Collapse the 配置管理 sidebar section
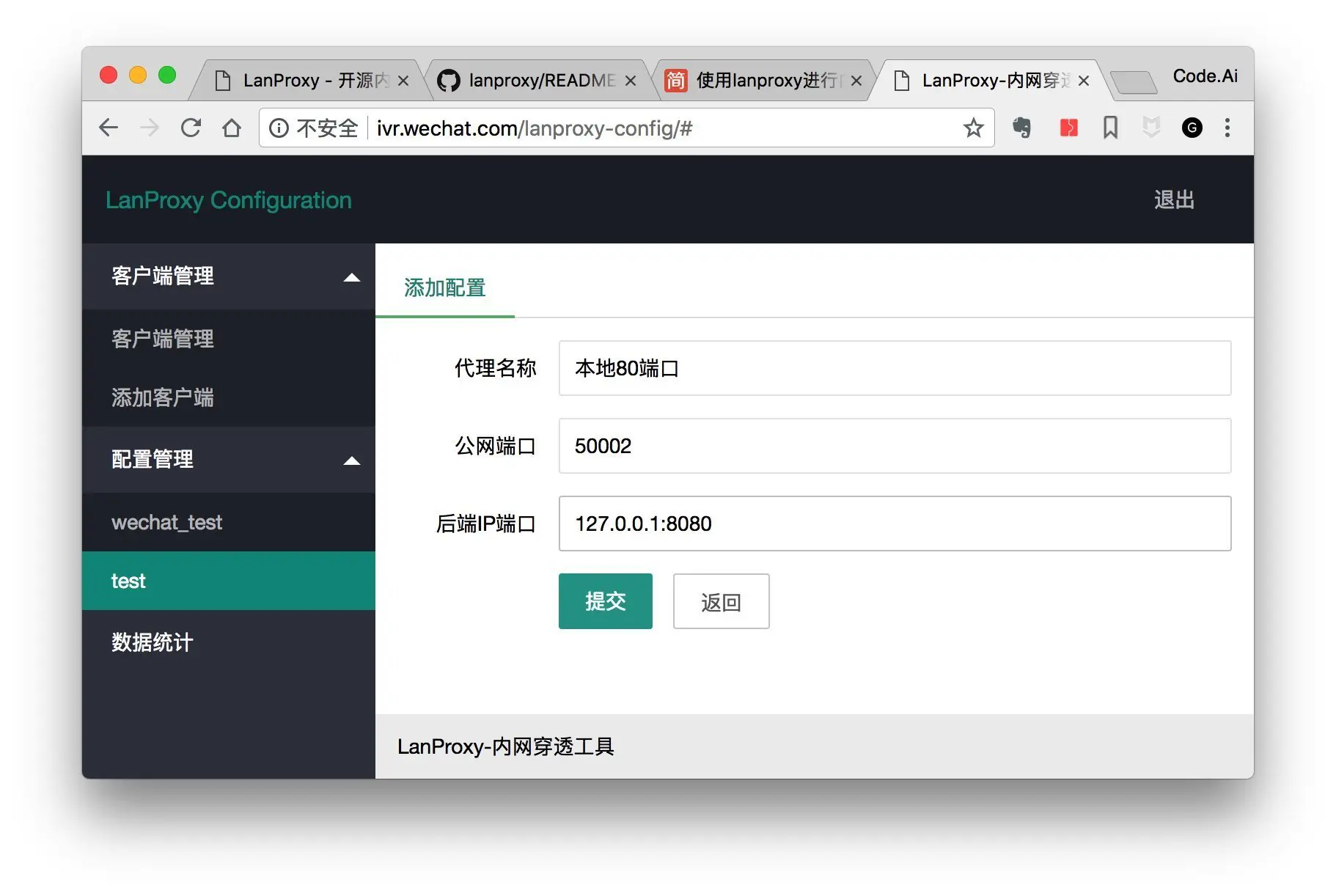 pyautogui.click(x=351, y=460)
